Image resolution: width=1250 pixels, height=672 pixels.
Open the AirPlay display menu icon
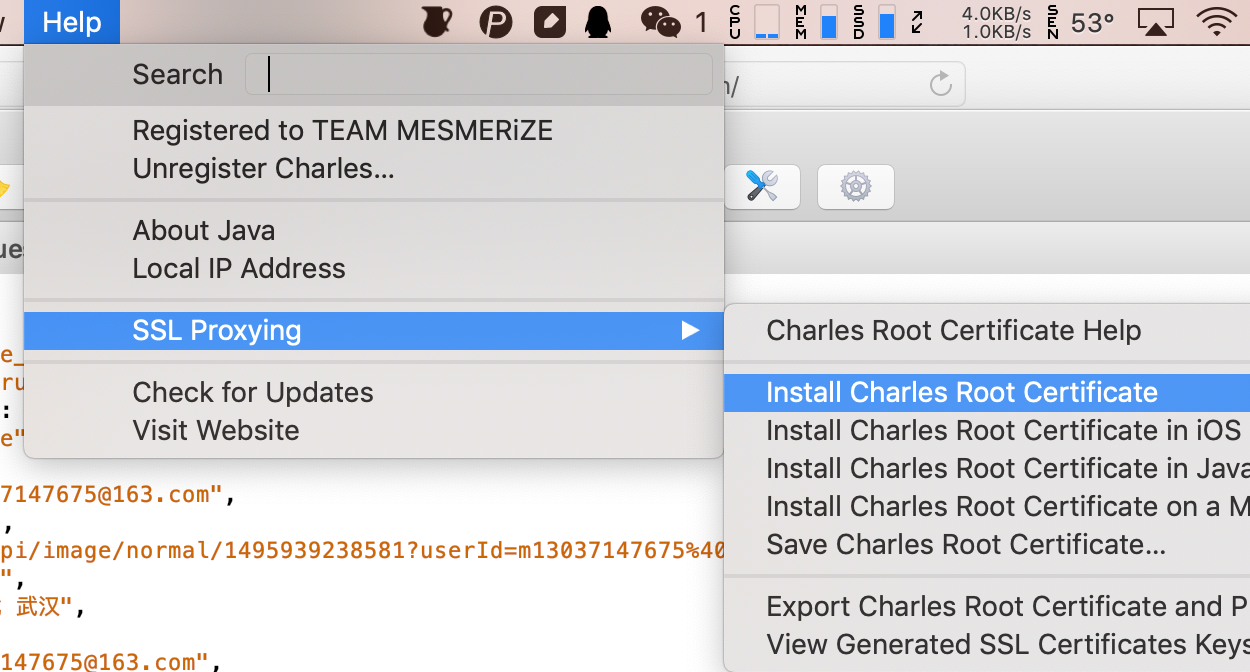(x=1156, y=21)
